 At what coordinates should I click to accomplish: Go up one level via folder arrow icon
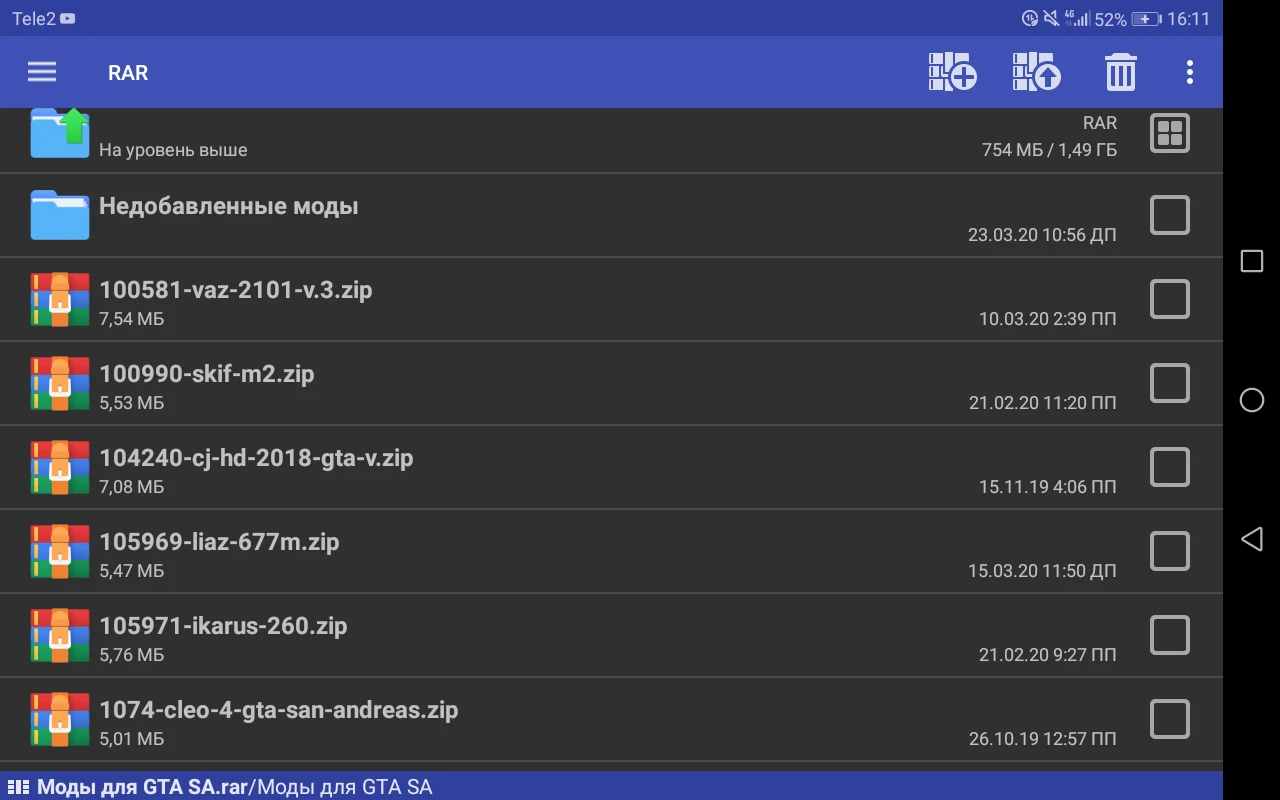click(x=60, y=133)
